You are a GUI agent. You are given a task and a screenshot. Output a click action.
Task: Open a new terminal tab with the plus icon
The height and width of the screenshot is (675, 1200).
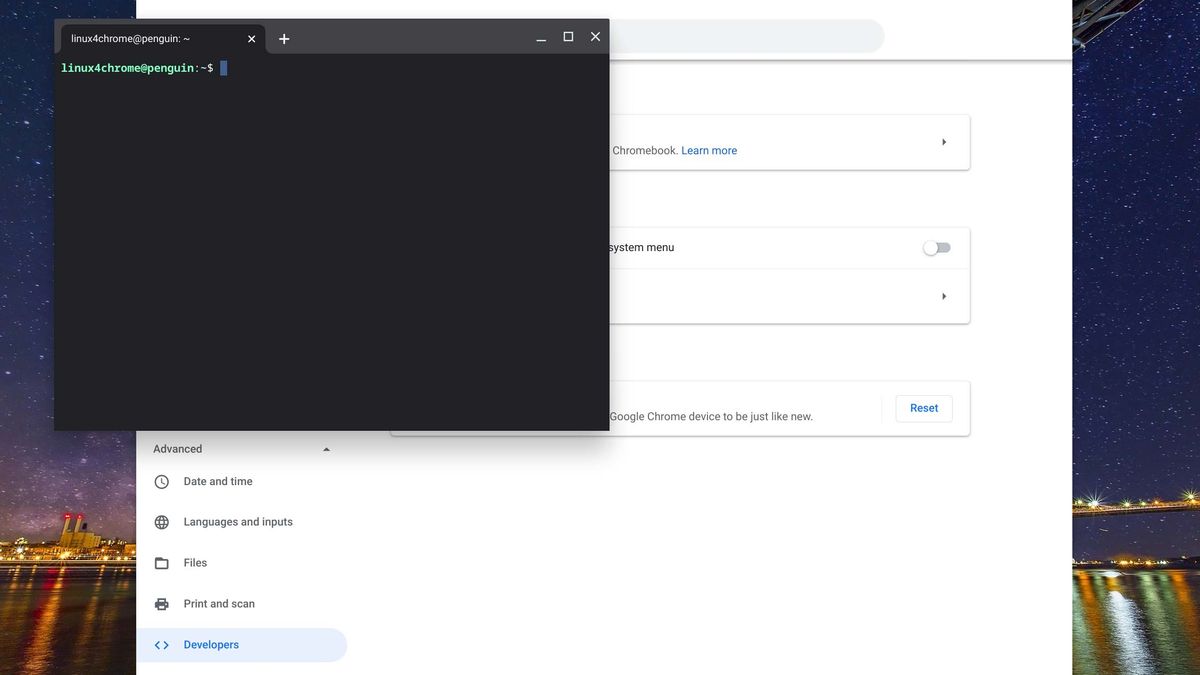[284, 38]
